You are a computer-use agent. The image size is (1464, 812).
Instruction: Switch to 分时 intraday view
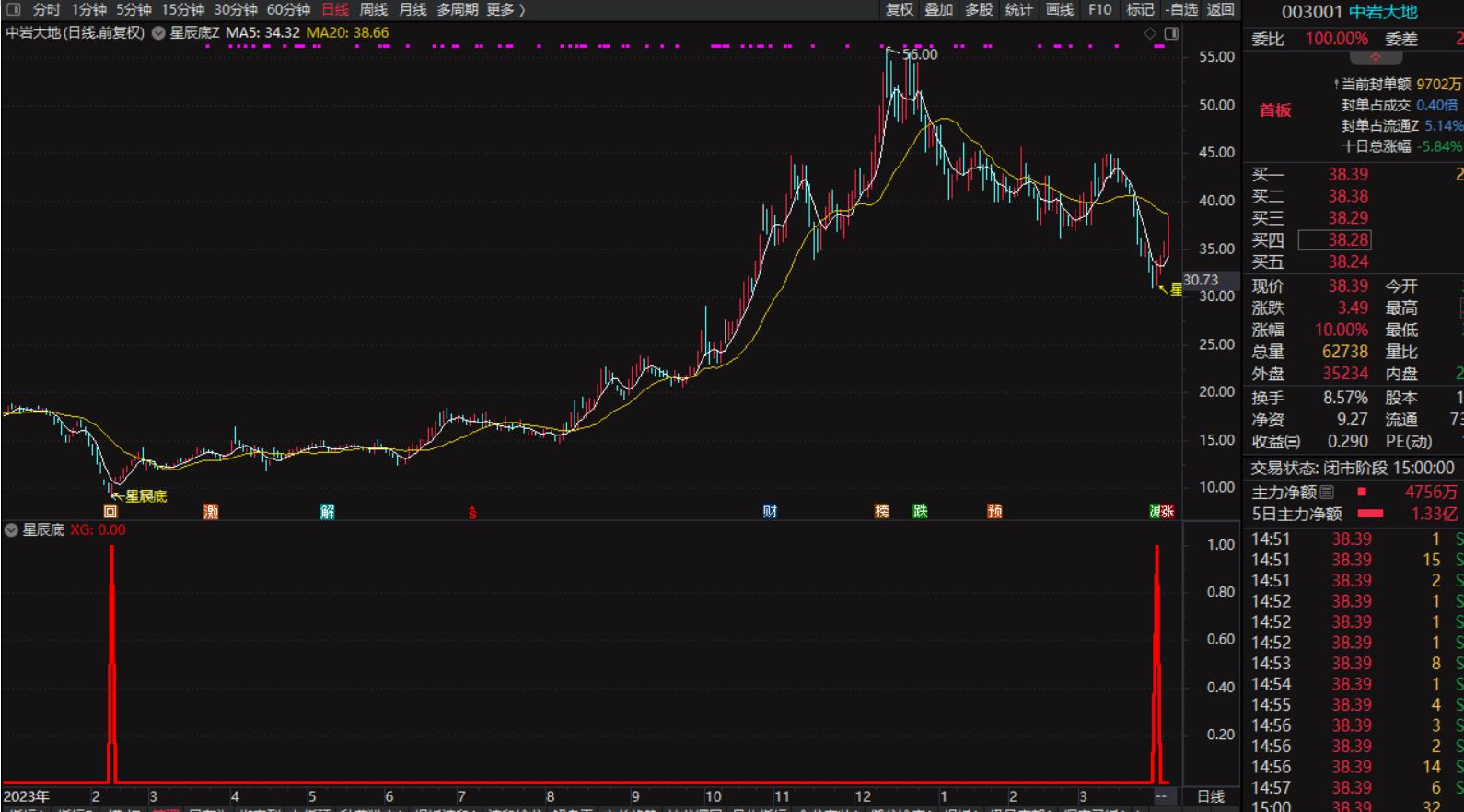pyautogui.click(x=46, y=9)
